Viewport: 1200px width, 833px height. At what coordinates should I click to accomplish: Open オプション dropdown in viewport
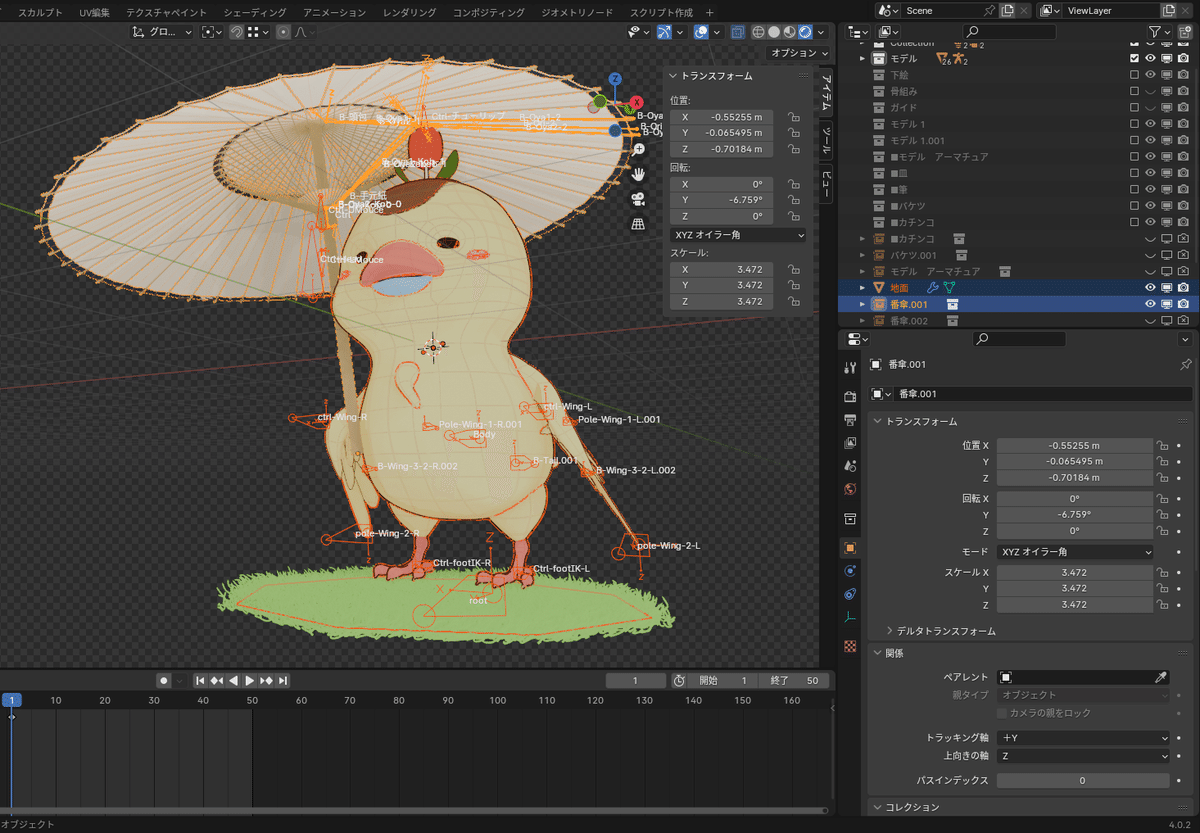click(800, 53)
